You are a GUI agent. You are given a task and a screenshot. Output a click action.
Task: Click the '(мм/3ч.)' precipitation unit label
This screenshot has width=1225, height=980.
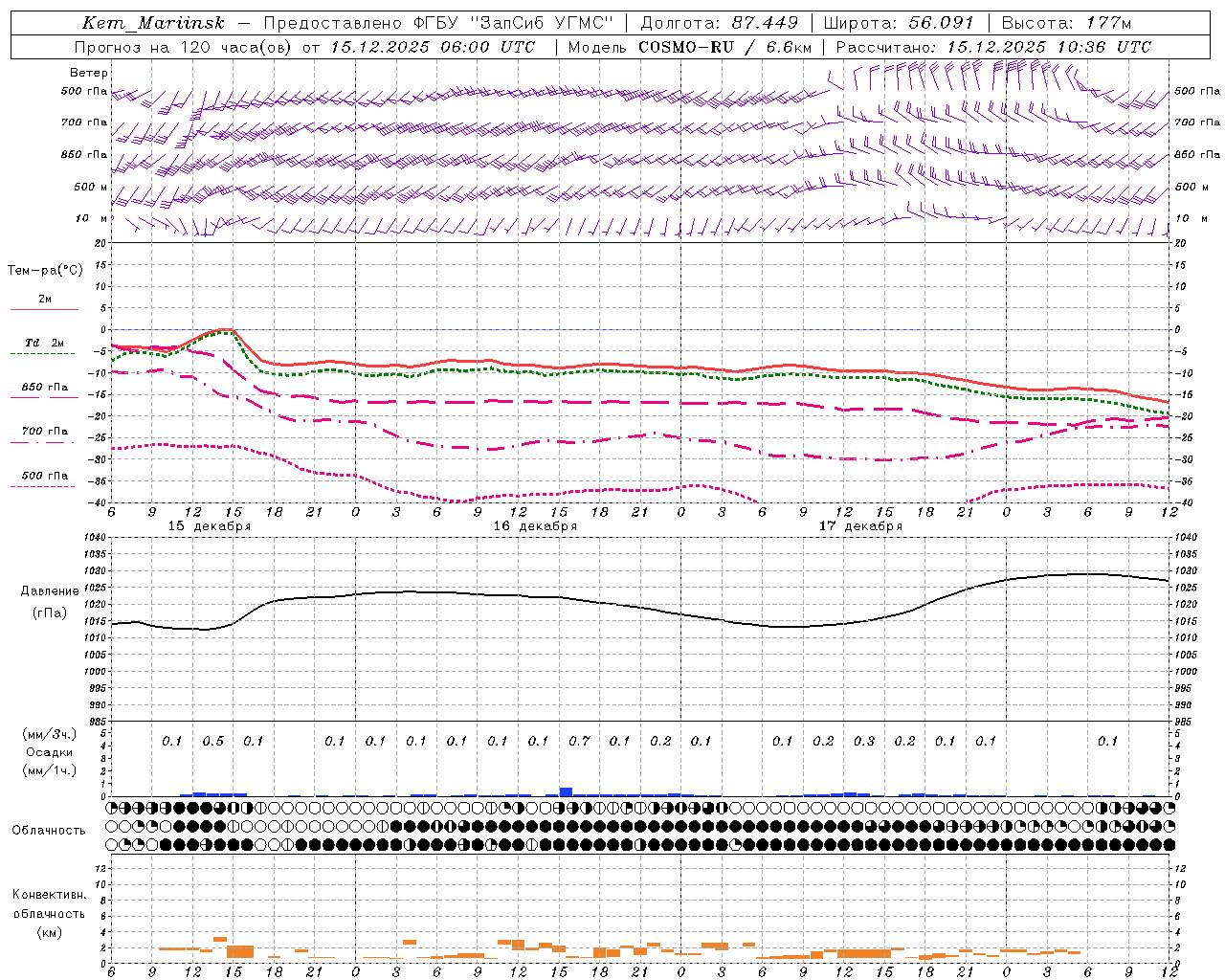(50, 734)
